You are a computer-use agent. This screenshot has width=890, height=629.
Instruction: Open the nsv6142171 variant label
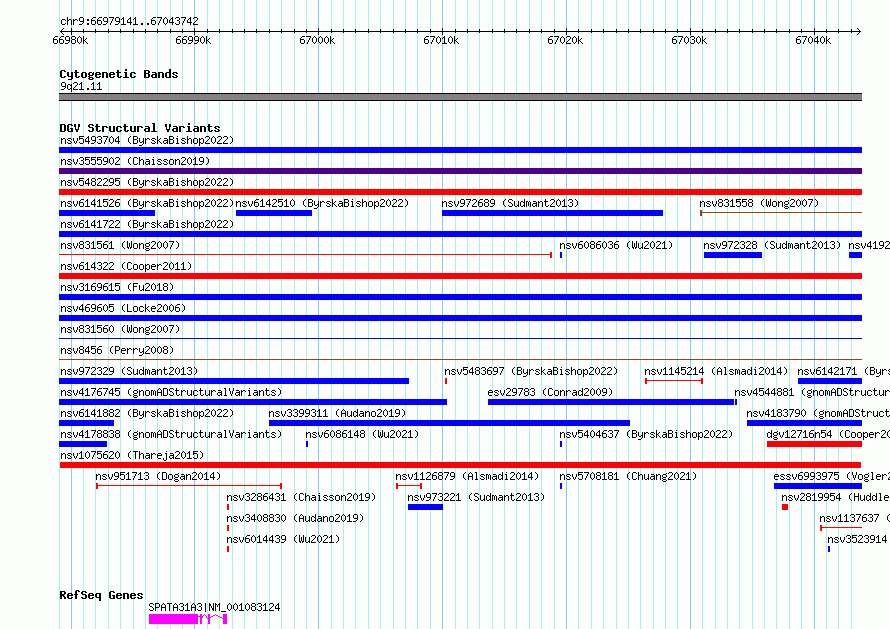pyautogui.click(x=843, y=371)
